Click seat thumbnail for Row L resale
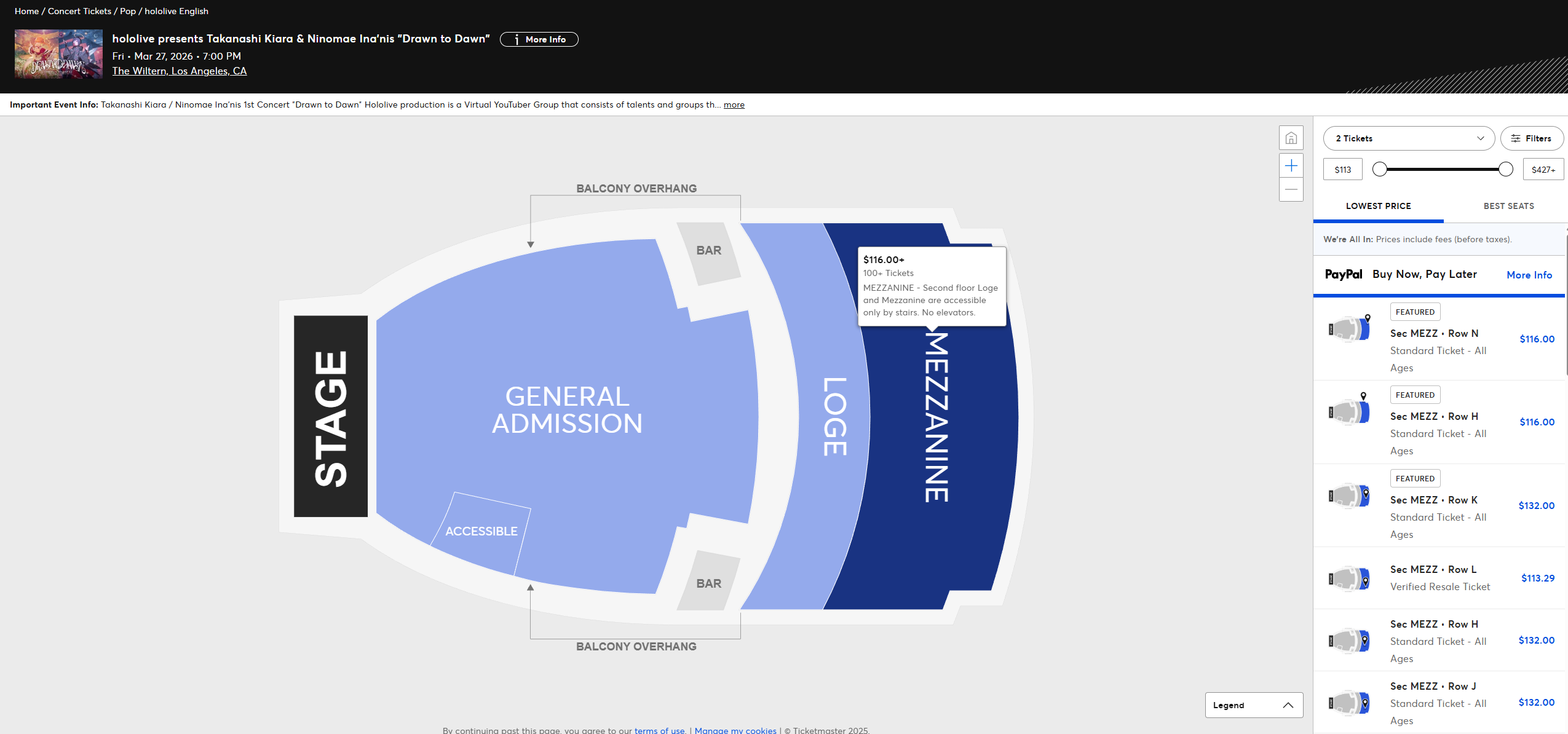This screenshot has width=1568, height=734. click(1349, 578)
